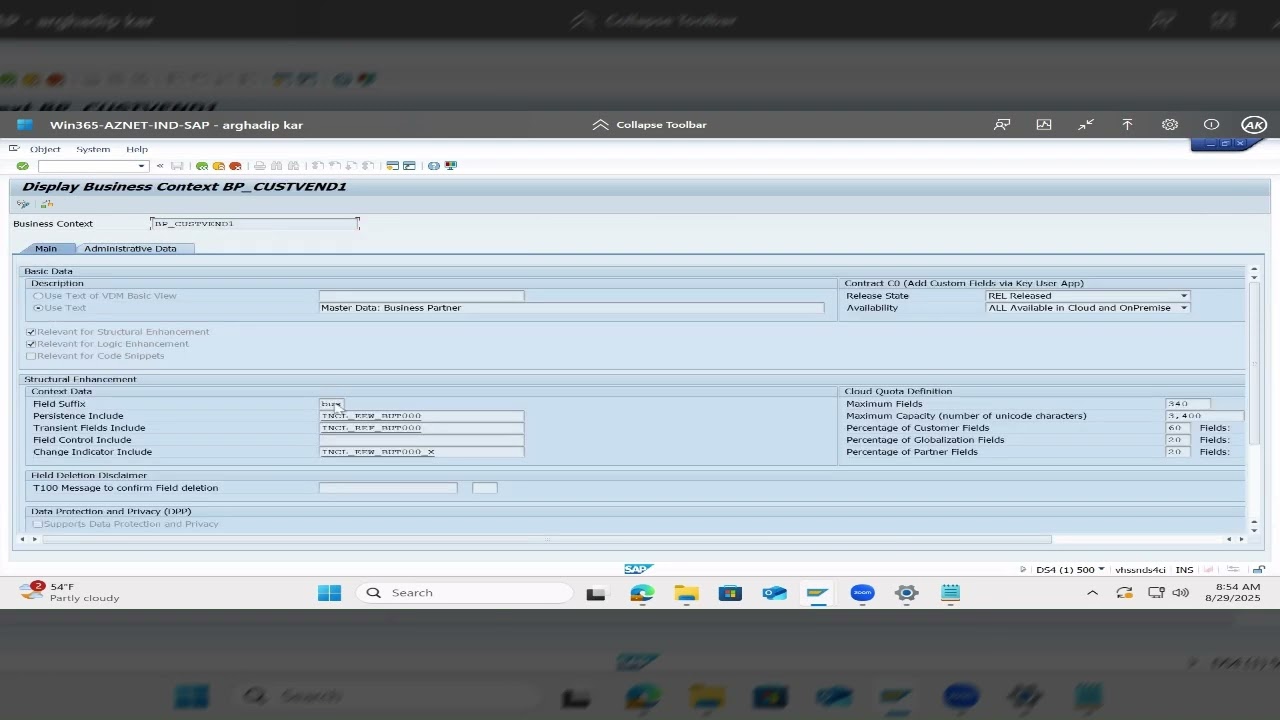Show hidden system tray icons
The image size is (1280, 720).
[1092, 593]
